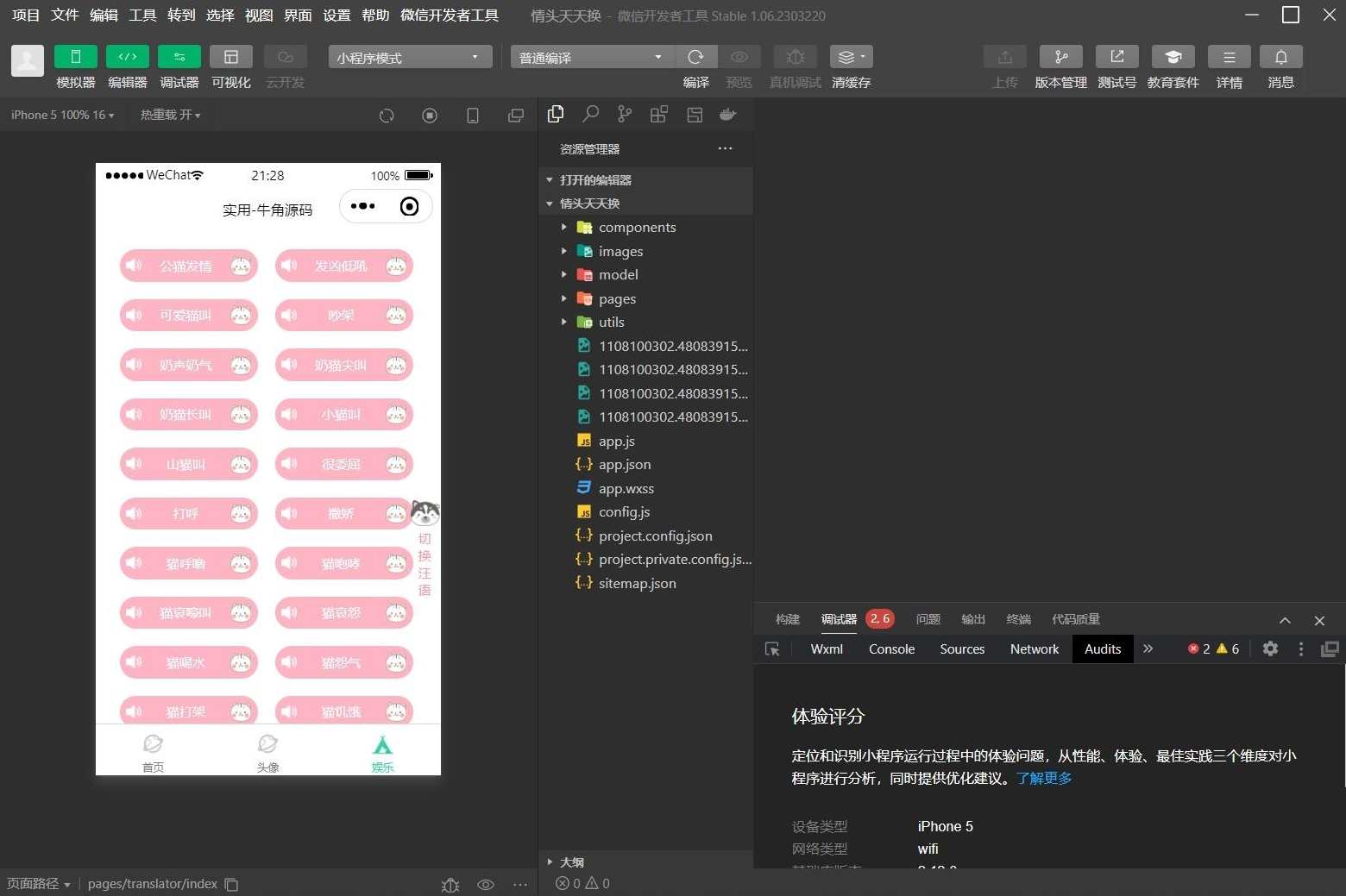Open the 工具 menu

(x=142, y=15)
